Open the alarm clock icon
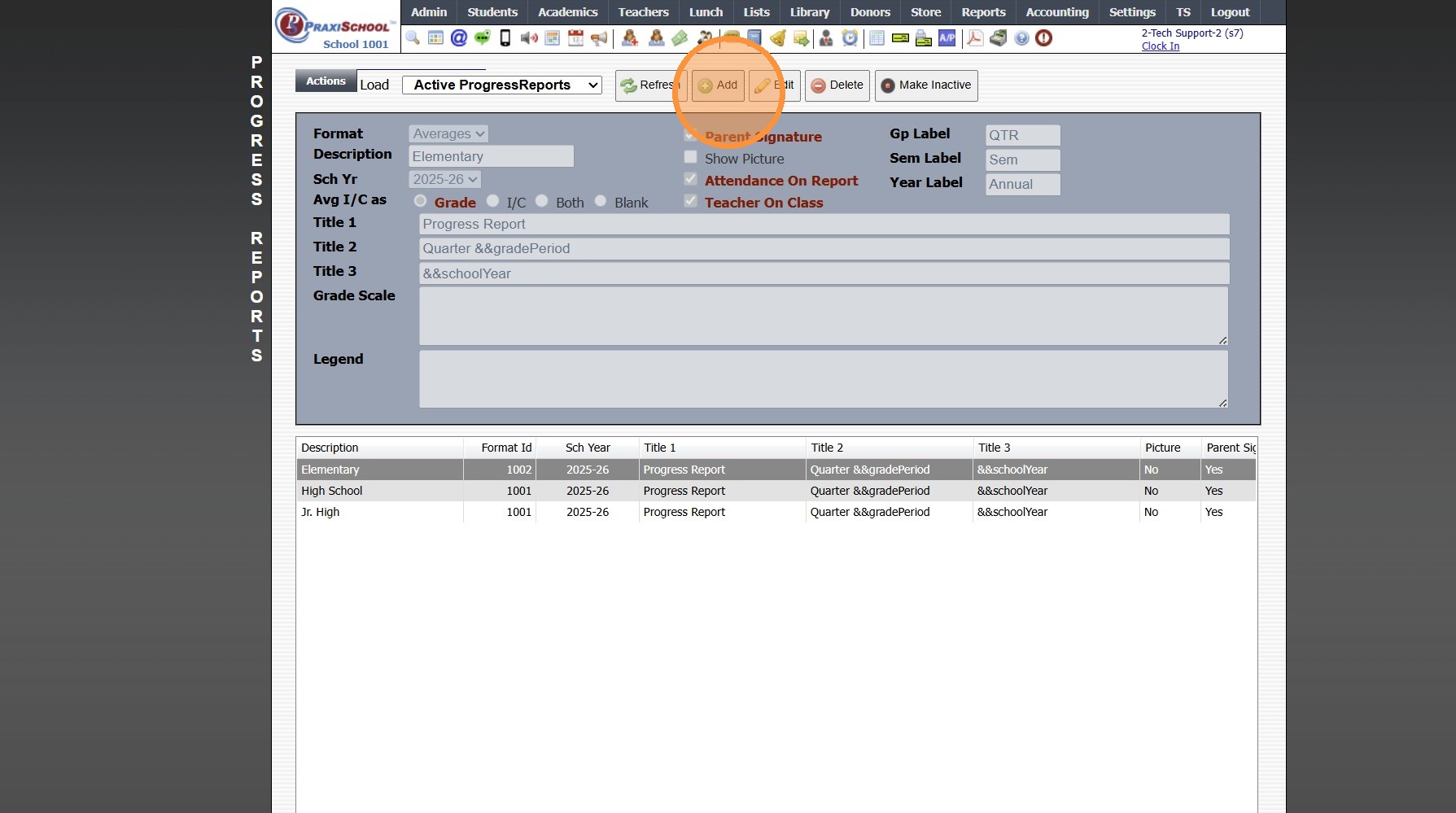The height and width of the screenshot is (813, 1456). click(x=850, y=37)
